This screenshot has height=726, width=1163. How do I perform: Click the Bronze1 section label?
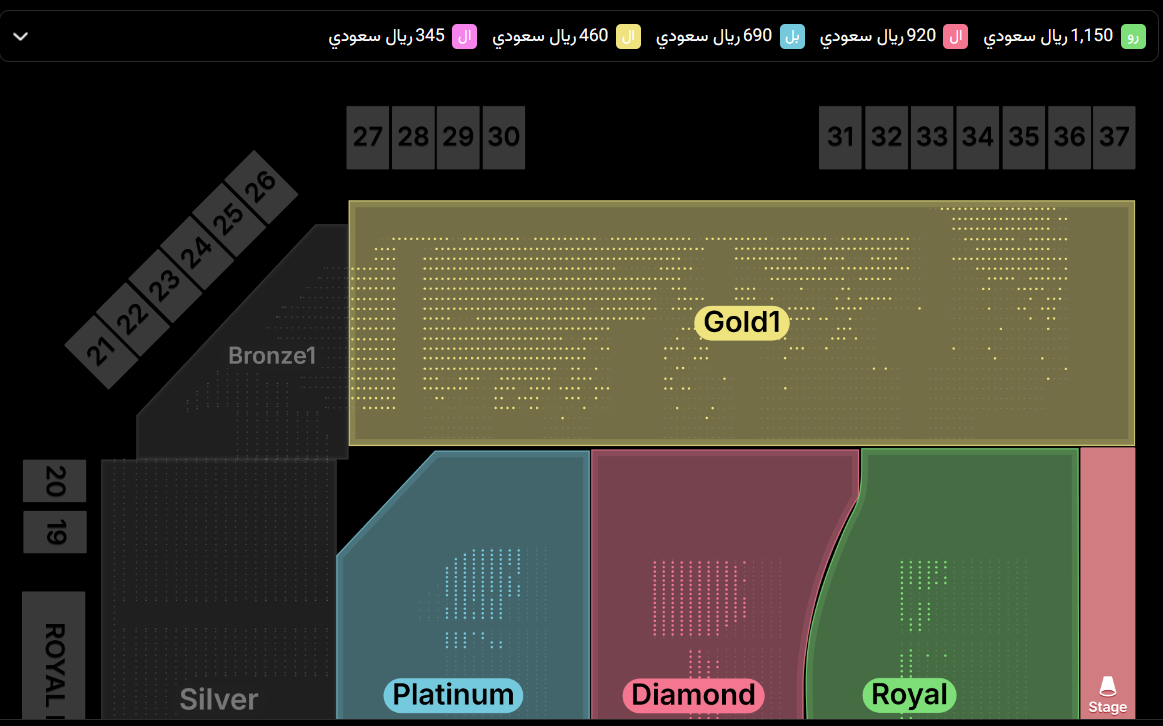tap(272, 355)
